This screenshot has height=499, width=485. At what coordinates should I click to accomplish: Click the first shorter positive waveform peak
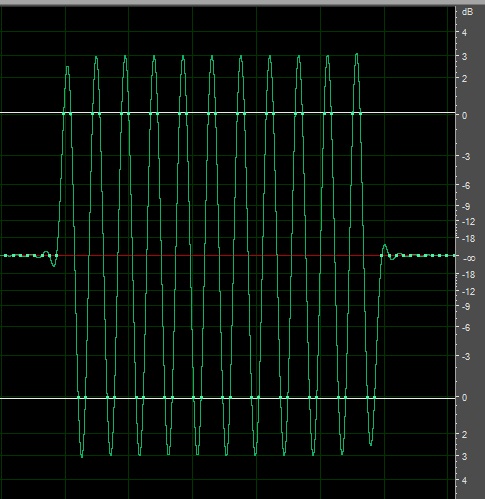67,68
